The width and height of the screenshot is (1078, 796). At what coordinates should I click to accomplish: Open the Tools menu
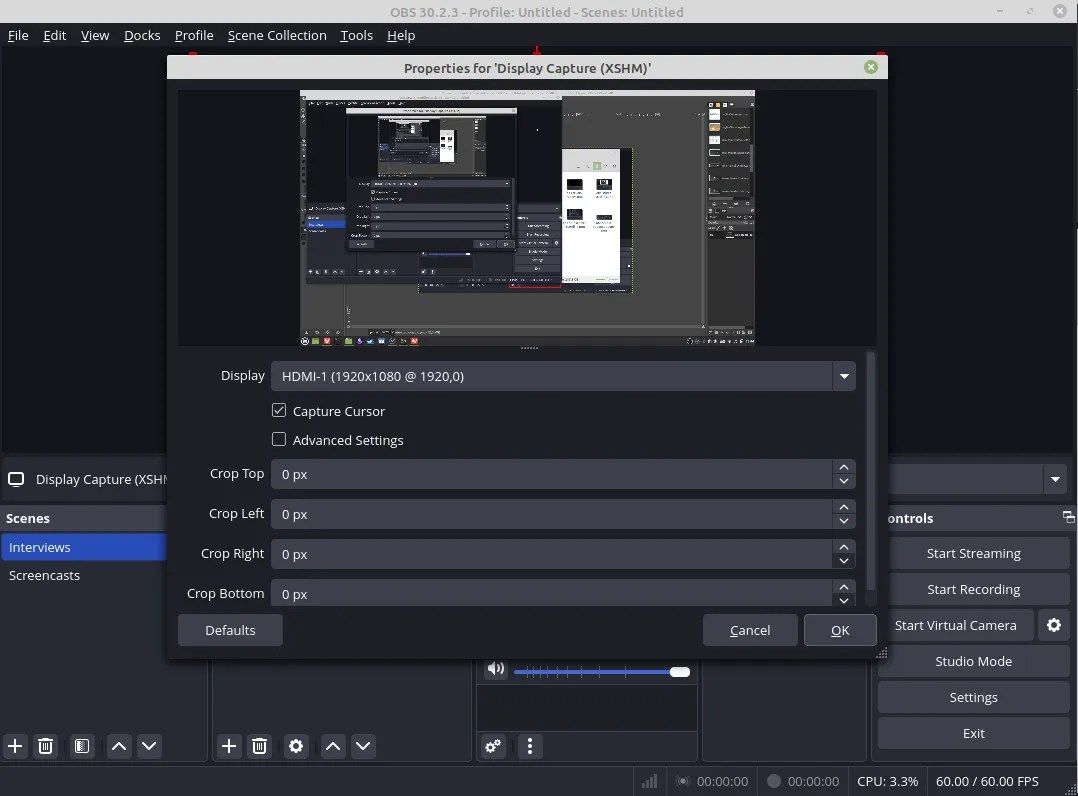click(x=356, y=35)
